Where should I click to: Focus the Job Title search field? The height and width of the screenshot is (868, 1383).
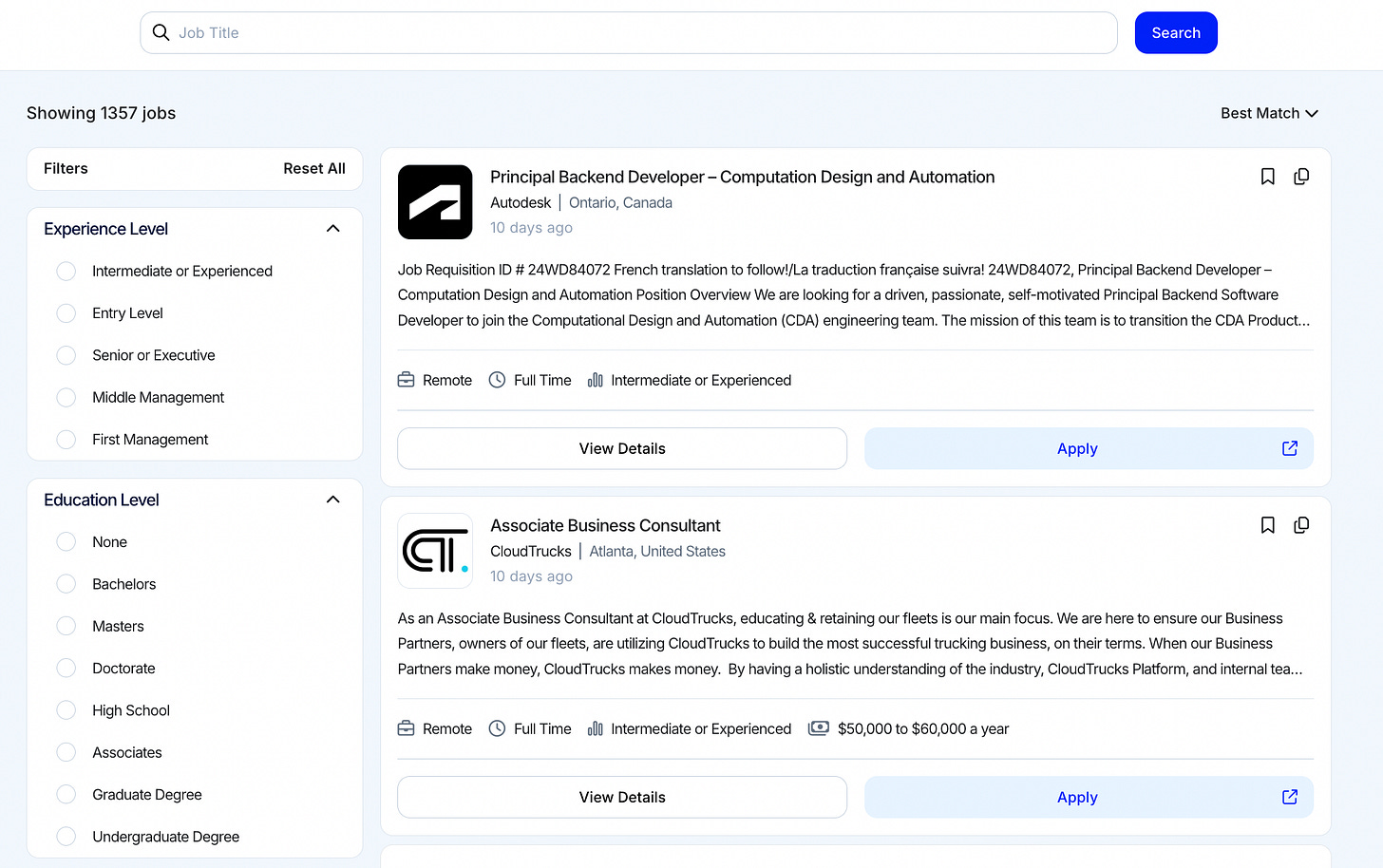(629, 32)
